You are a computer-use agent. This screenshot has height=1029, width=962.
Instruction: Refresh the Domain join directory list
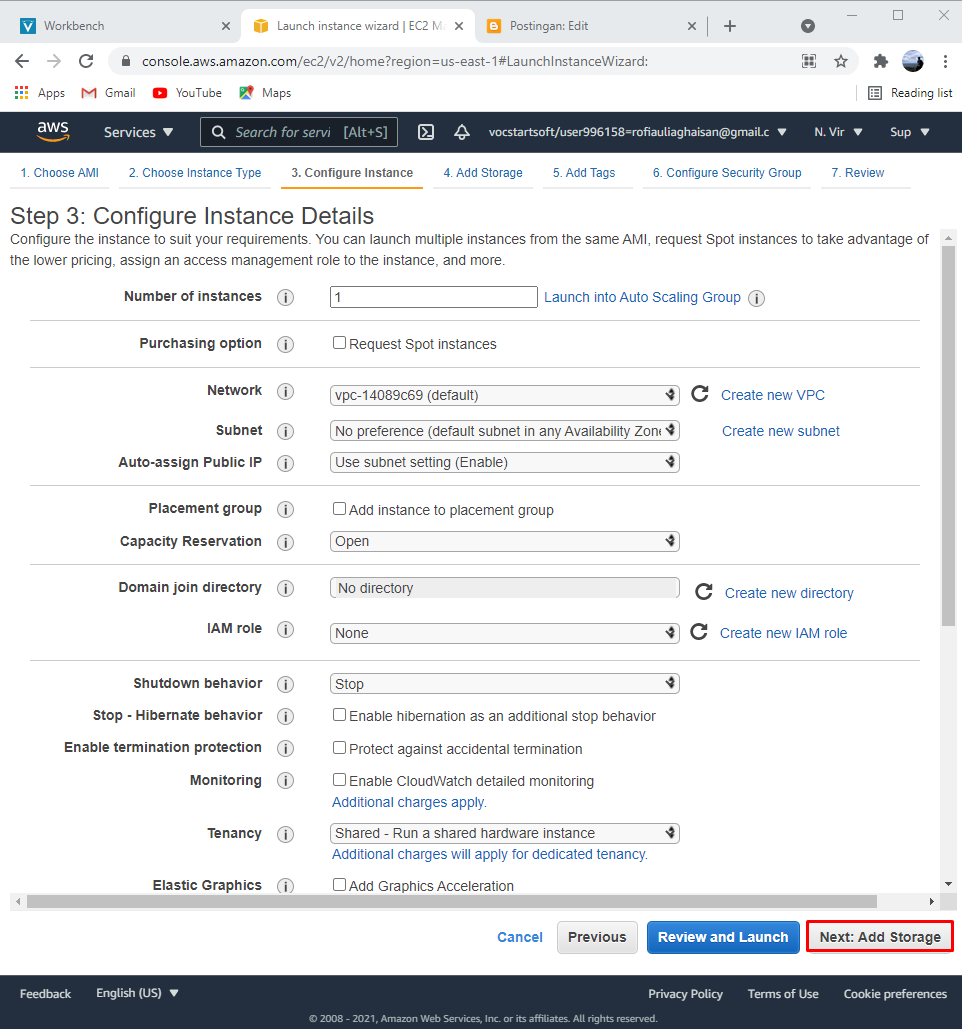[704, 592]
